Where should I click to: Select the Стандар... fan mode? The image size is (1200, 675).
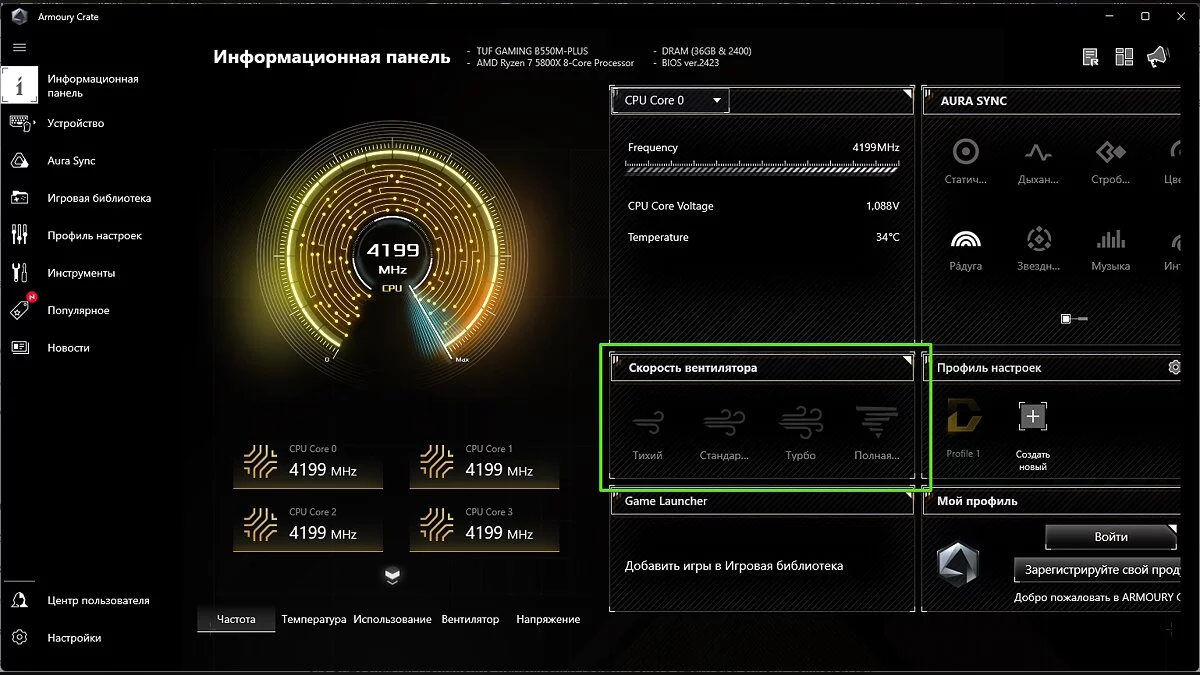pyautogui.click(x=724, y=432)
